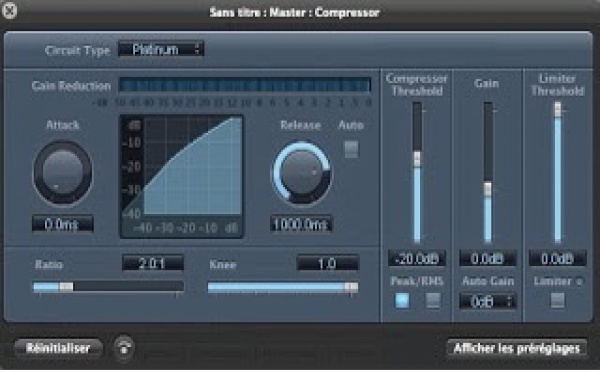
Task: Click the Knee slider handle
Action: tap(351, 287)
